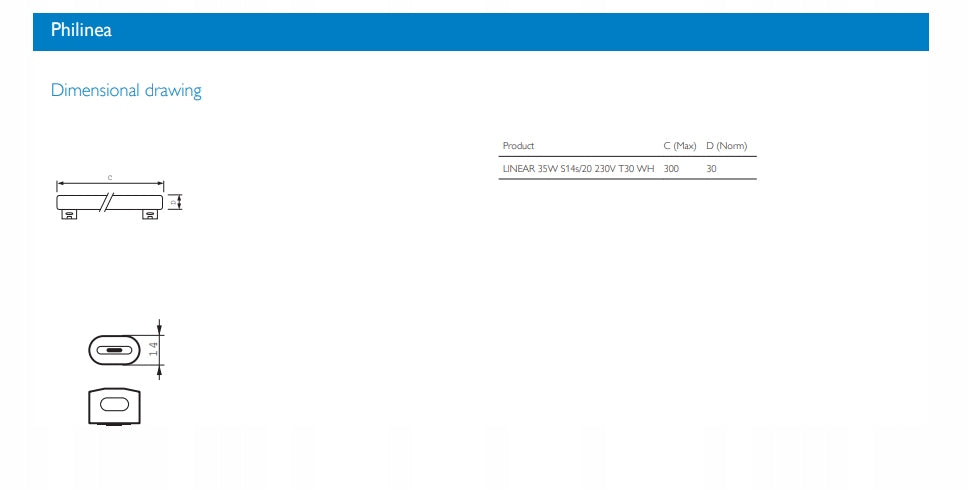Select the Philinea header title

pyautogui.click(x=81, y=31)
